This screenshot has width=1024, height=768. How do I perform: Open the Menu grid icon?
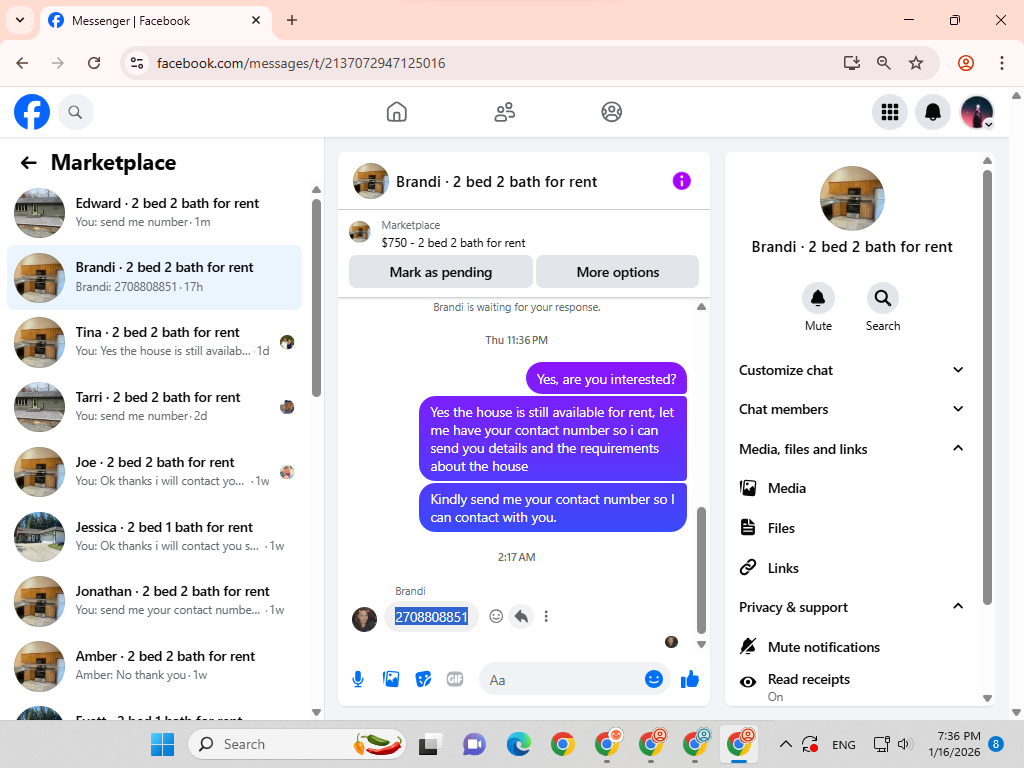[x=889, y=112]
